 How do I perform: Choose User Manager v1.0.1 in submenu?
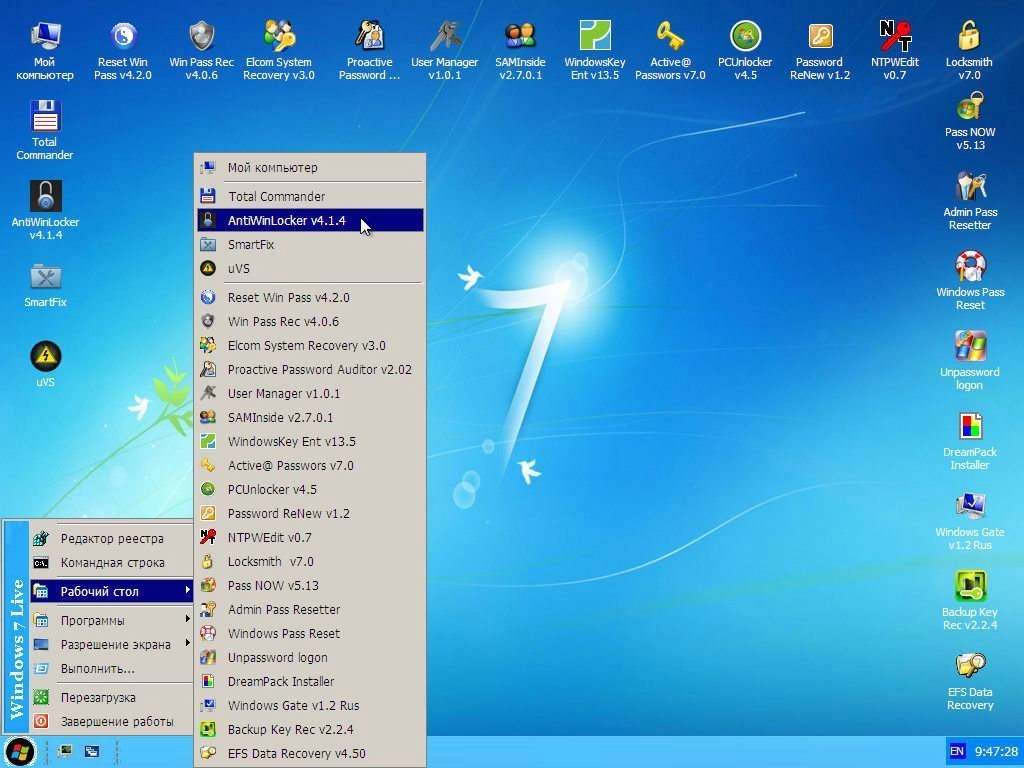pos(310,393)
